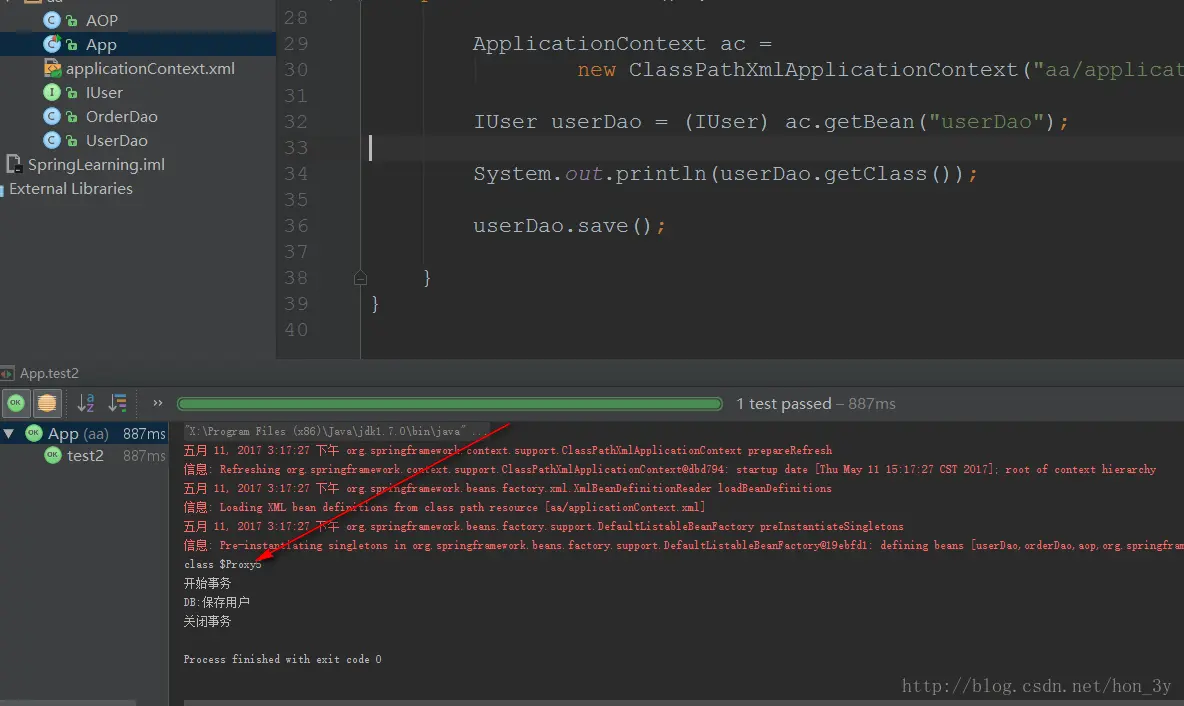The height and width of the screenshot is (706, 1184).
Task: Select the App class in project tree
Action: click(x=100, y=45)
